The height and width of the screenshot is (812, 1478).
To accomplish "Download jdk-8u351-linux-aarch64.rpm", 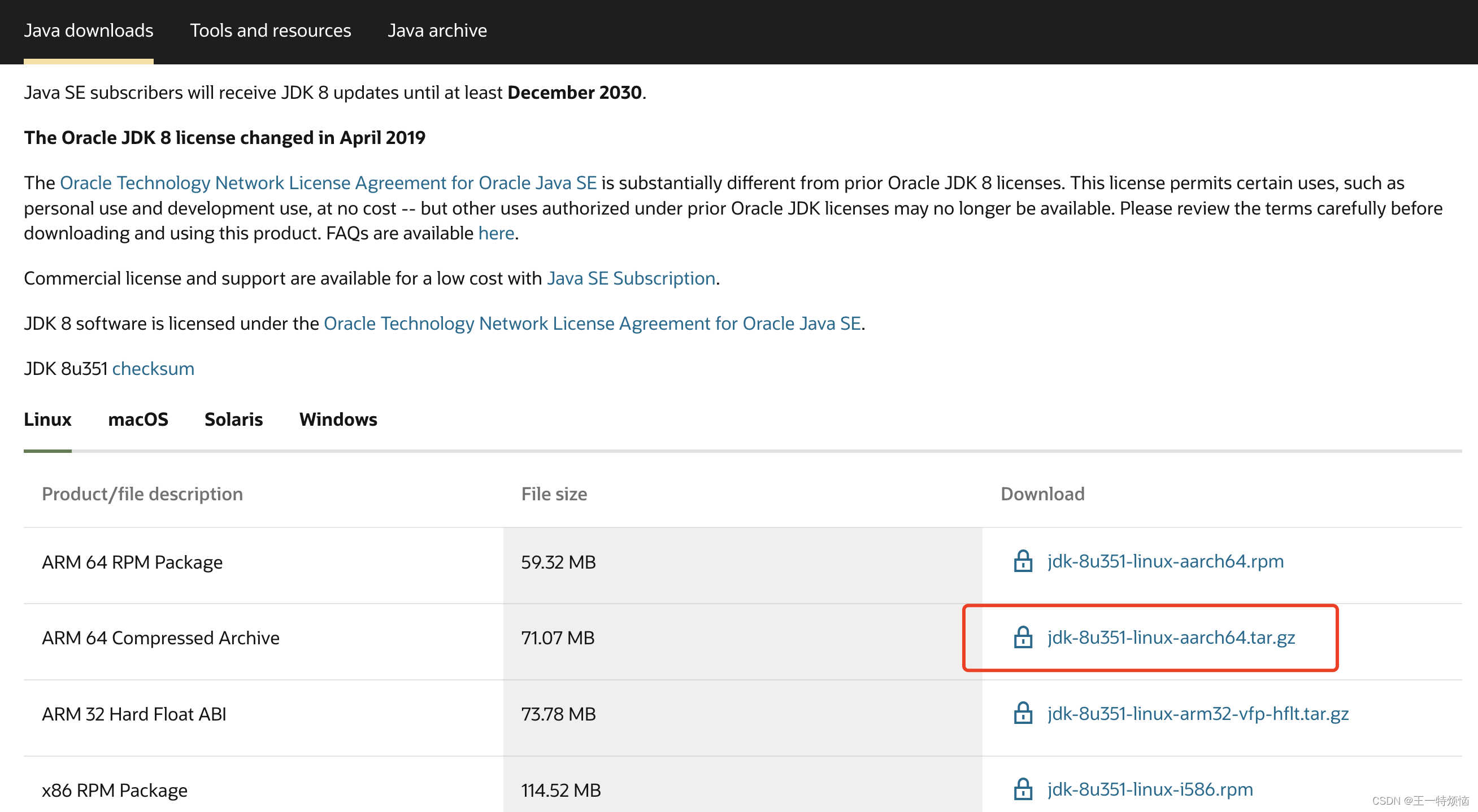I will pyautogui.click(x=1166, y=561).
